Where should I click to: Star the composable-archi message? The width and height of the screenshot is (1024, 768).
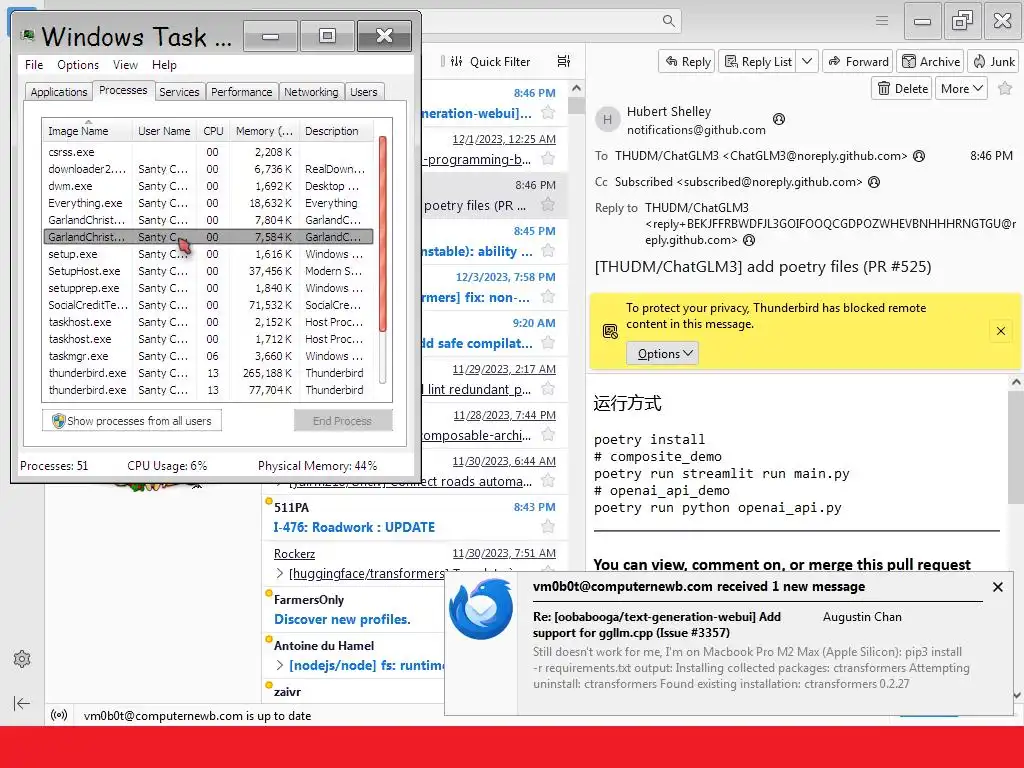(x=549, y=435)
